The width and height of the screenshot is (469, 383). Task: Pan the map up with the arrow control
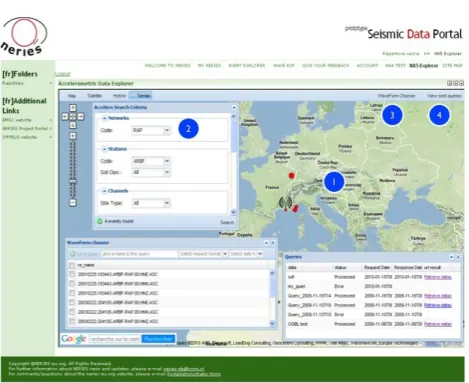pos(73,108)
